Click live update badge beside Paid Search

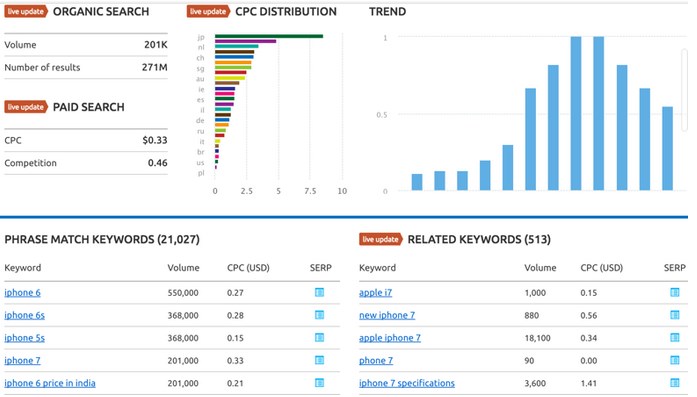coord(26,107)
